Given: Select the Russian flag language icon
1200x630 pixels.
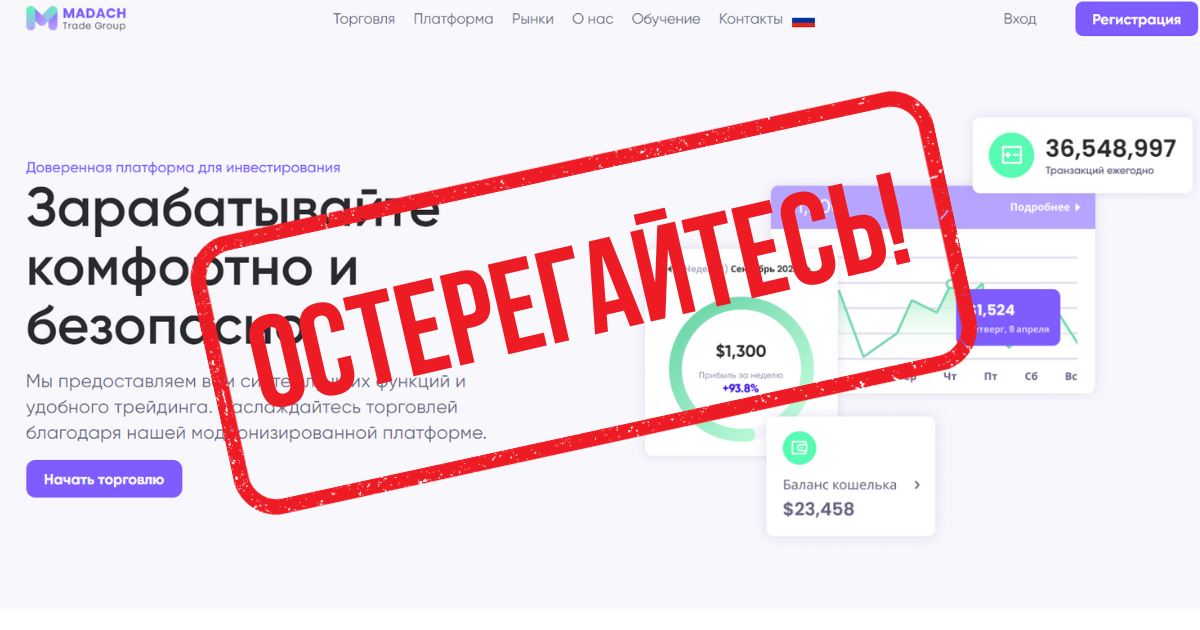Looking at the screenshot, I should (x=803, y=20).
